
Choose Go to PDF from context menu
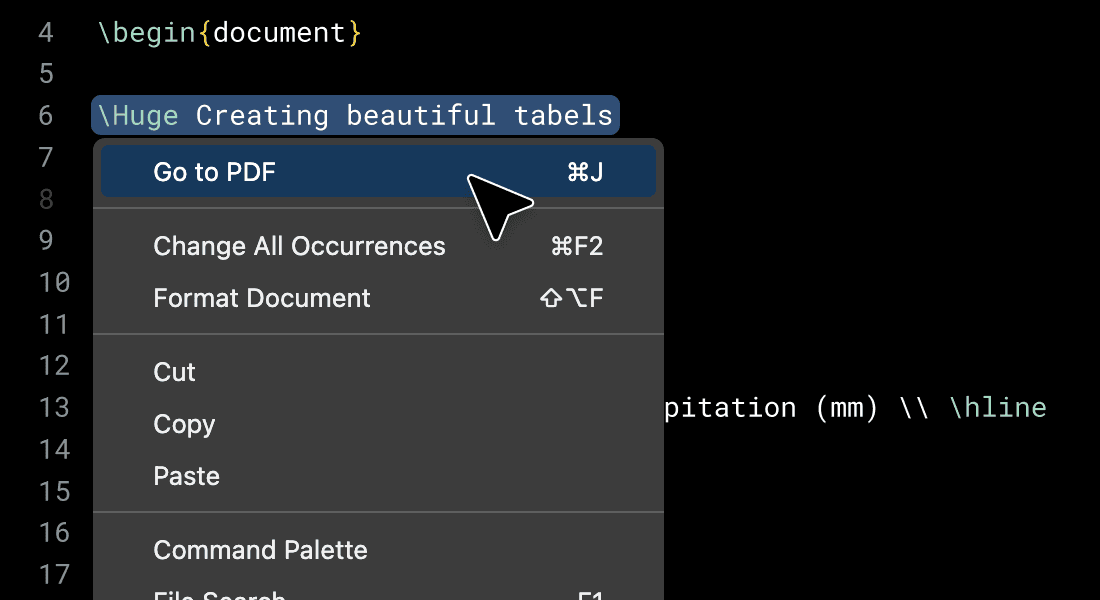coord(378,172)
